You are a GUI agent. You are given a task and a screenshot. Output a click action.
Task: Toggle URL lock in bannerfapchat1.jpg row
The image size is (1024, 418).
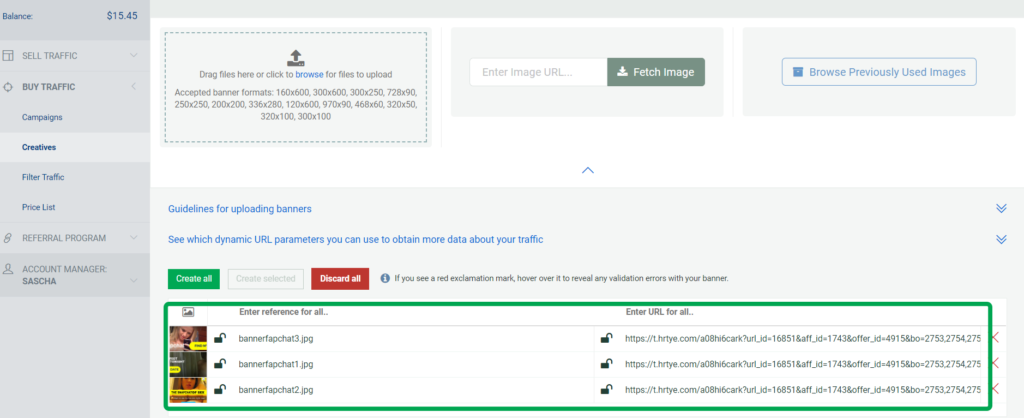[607, 364]
